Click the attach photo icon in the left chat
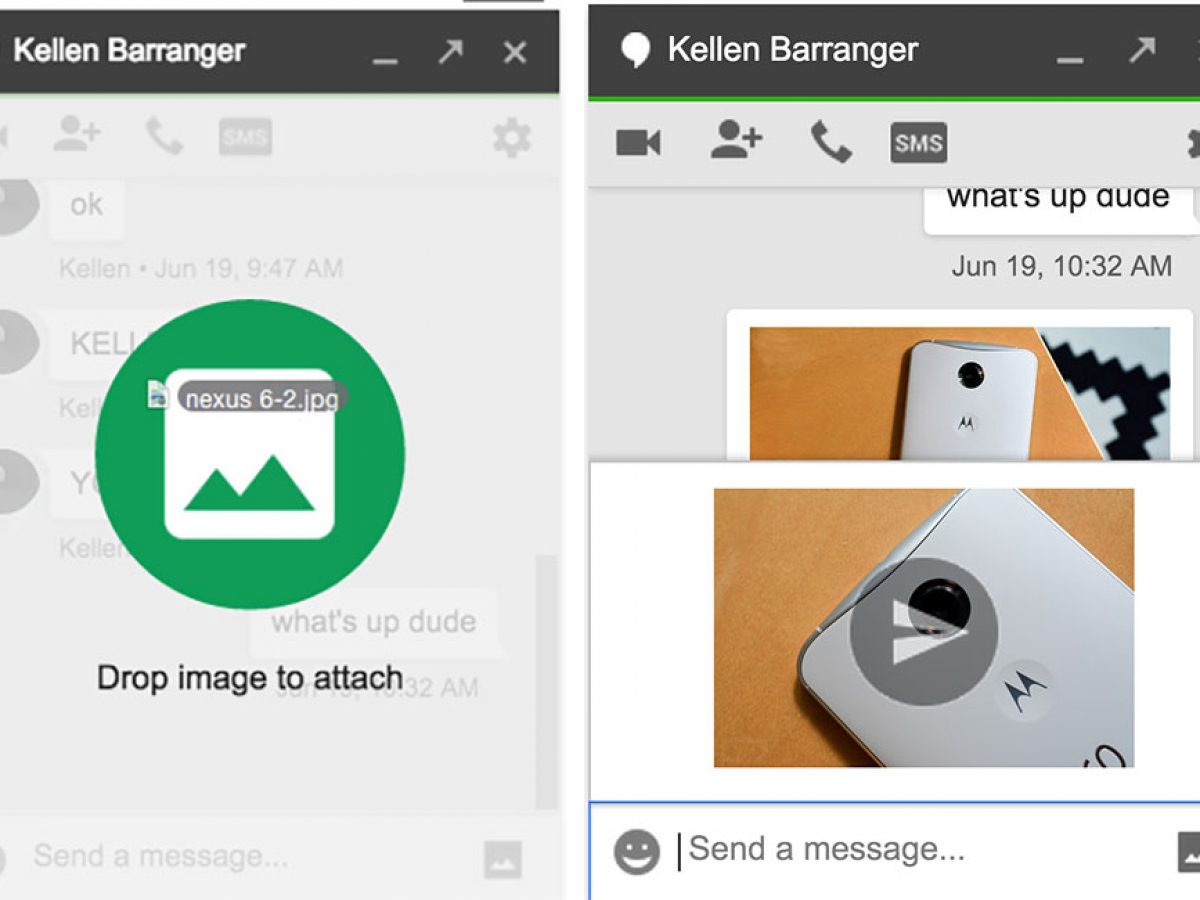Viewport: 1200px width, 900px height. [x=502, y=858]
